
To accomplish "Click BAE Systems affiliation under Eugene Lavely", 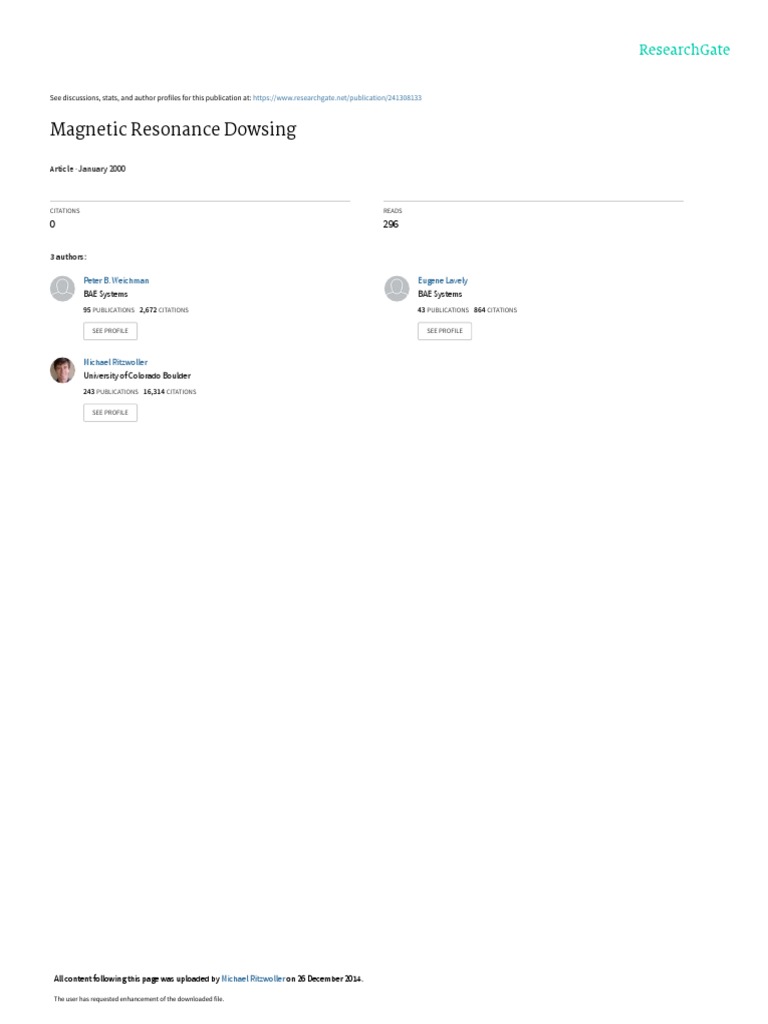I will click(440, 294).
